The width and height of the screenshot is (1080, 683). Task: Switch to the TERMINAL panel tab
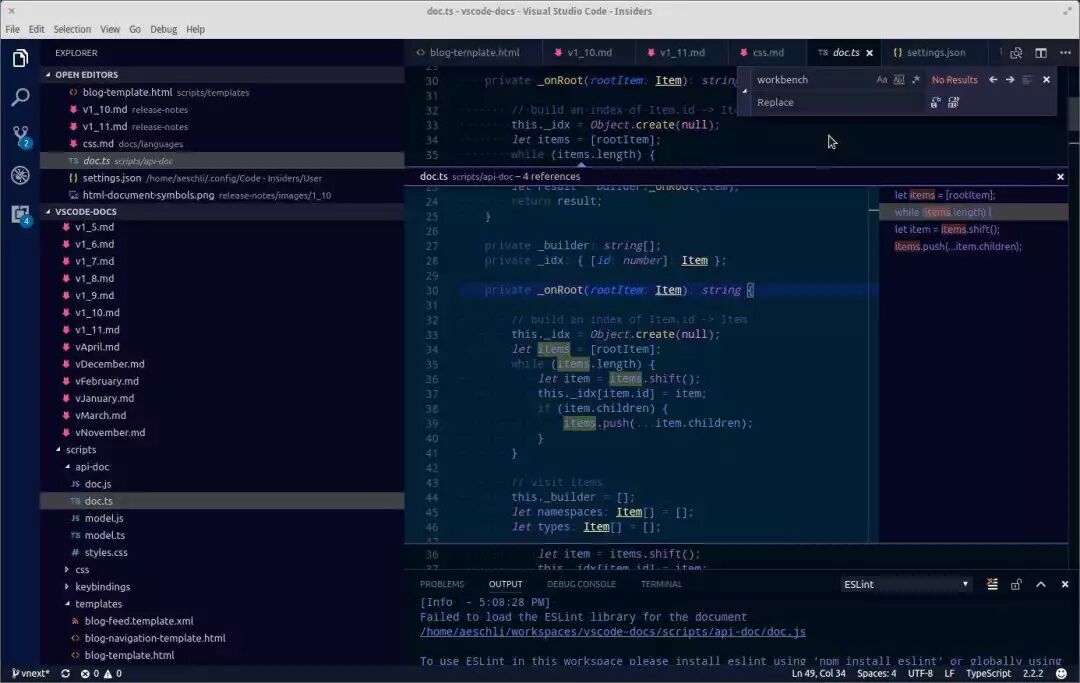[660, 583]
